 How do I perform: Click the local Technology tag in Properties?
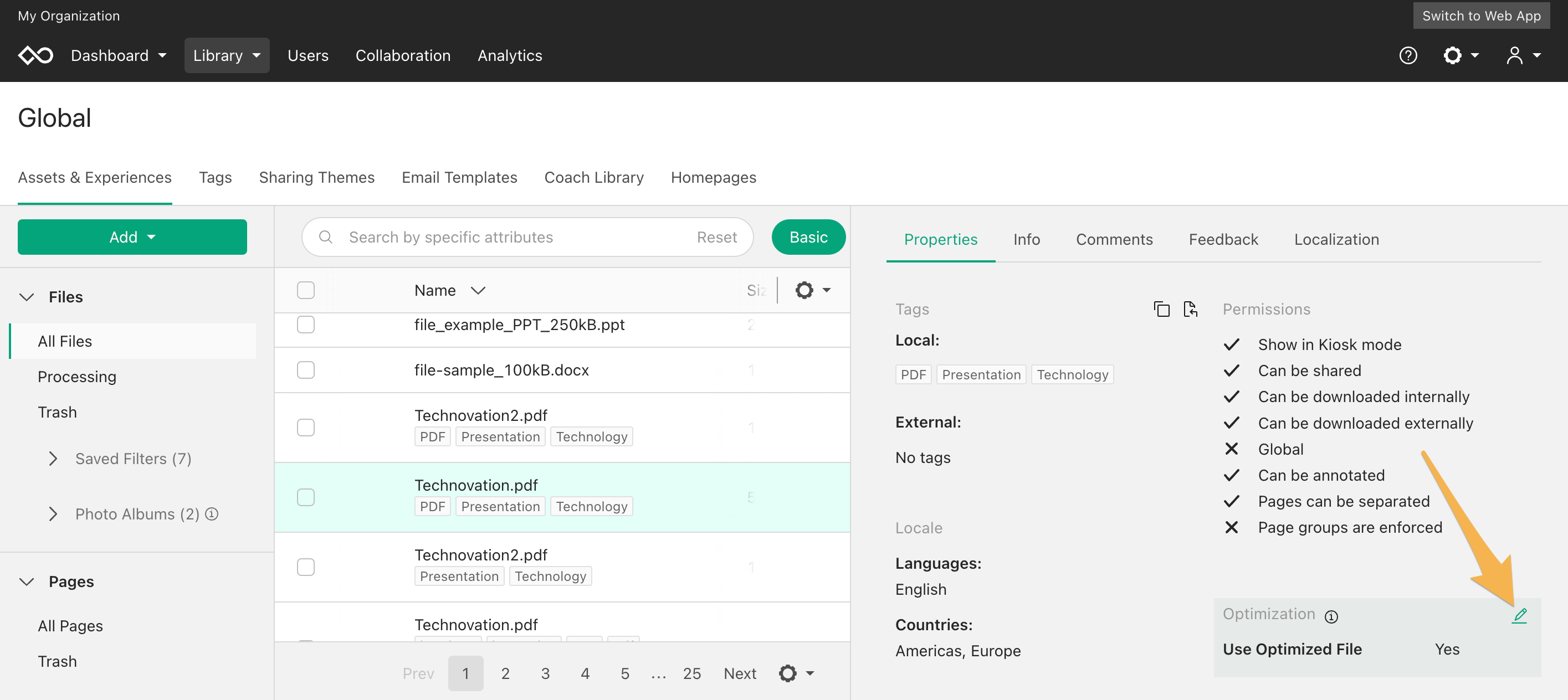[1073, 374]
